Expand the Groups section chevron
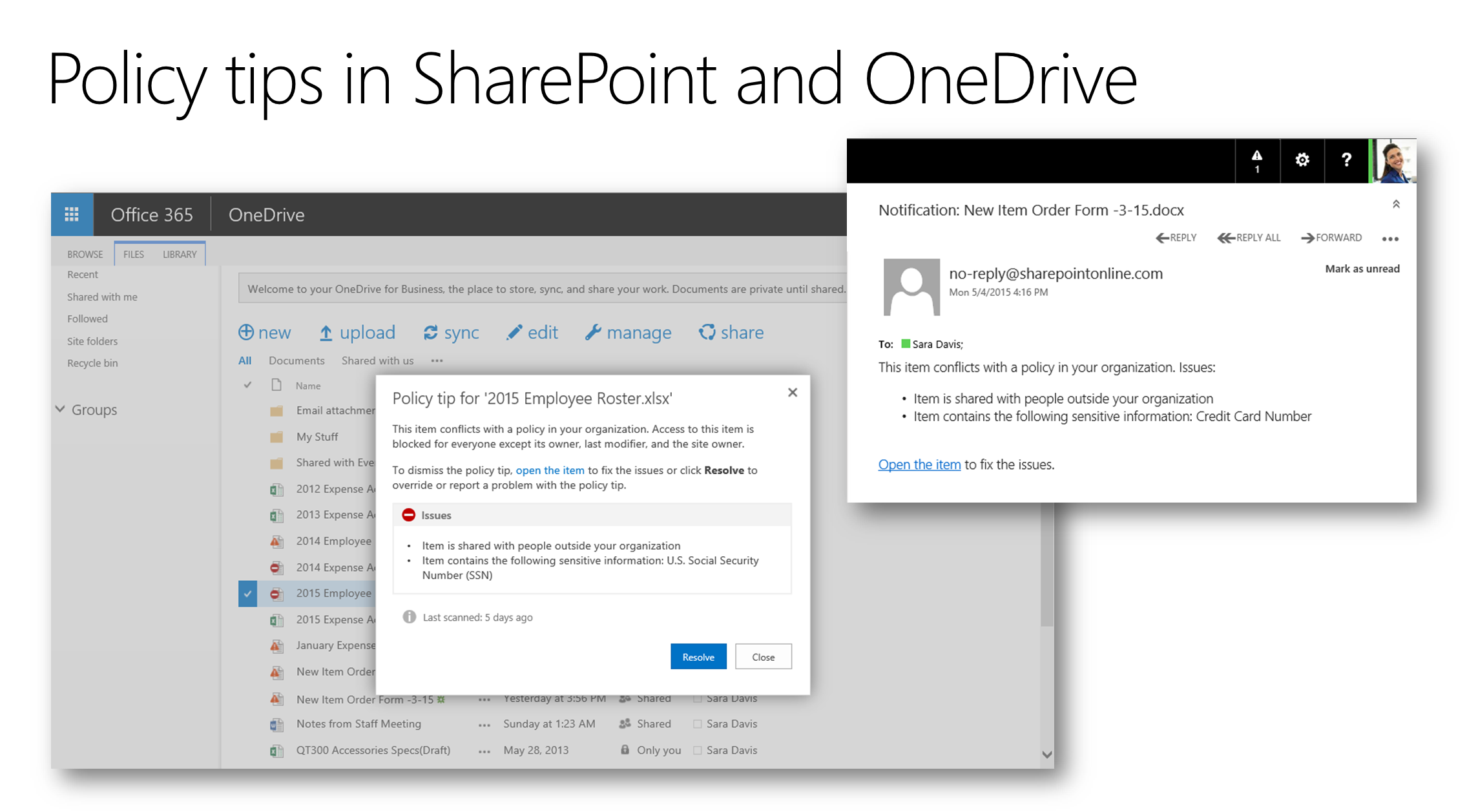This screenshot has width=1467, height=812. pos(60,410)
